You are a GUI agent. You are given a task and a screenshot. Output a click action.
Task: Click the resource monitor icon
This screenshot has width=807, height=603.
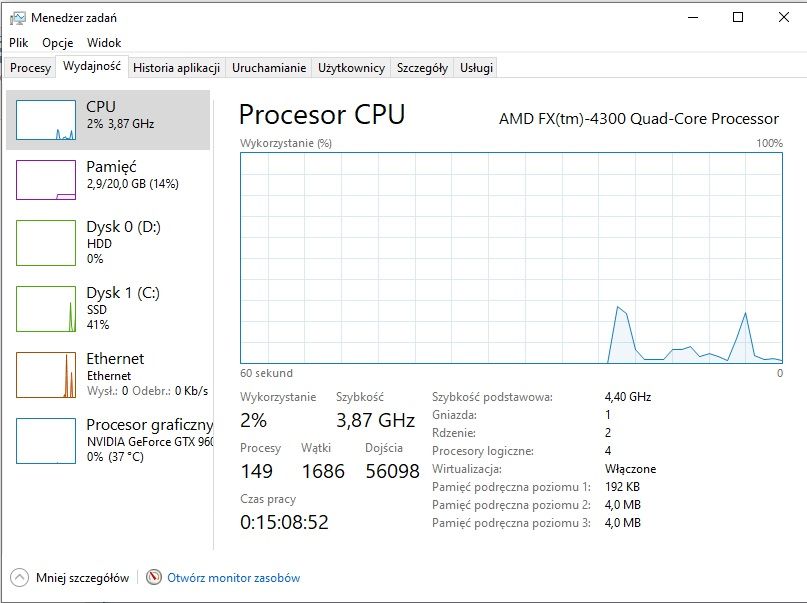153,577
